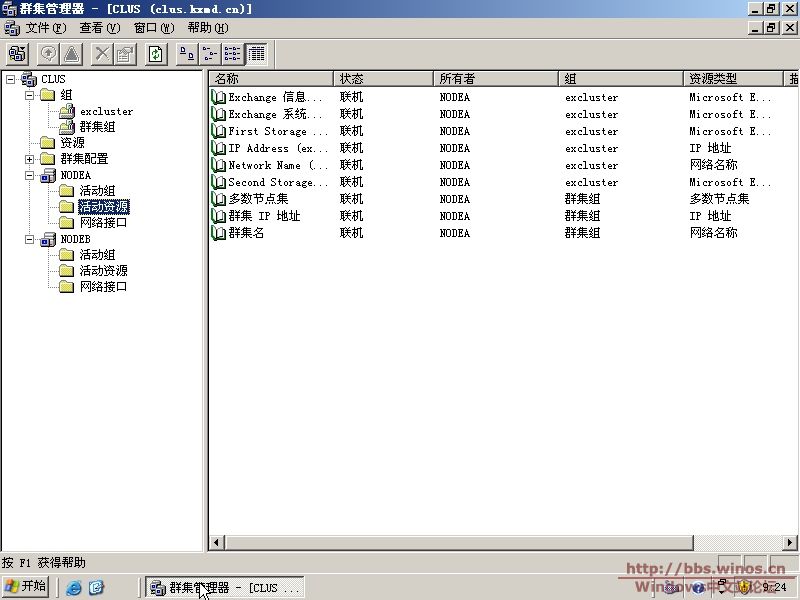Open the 文件(F) menu

pyautogui.click(x=45, y=28)
